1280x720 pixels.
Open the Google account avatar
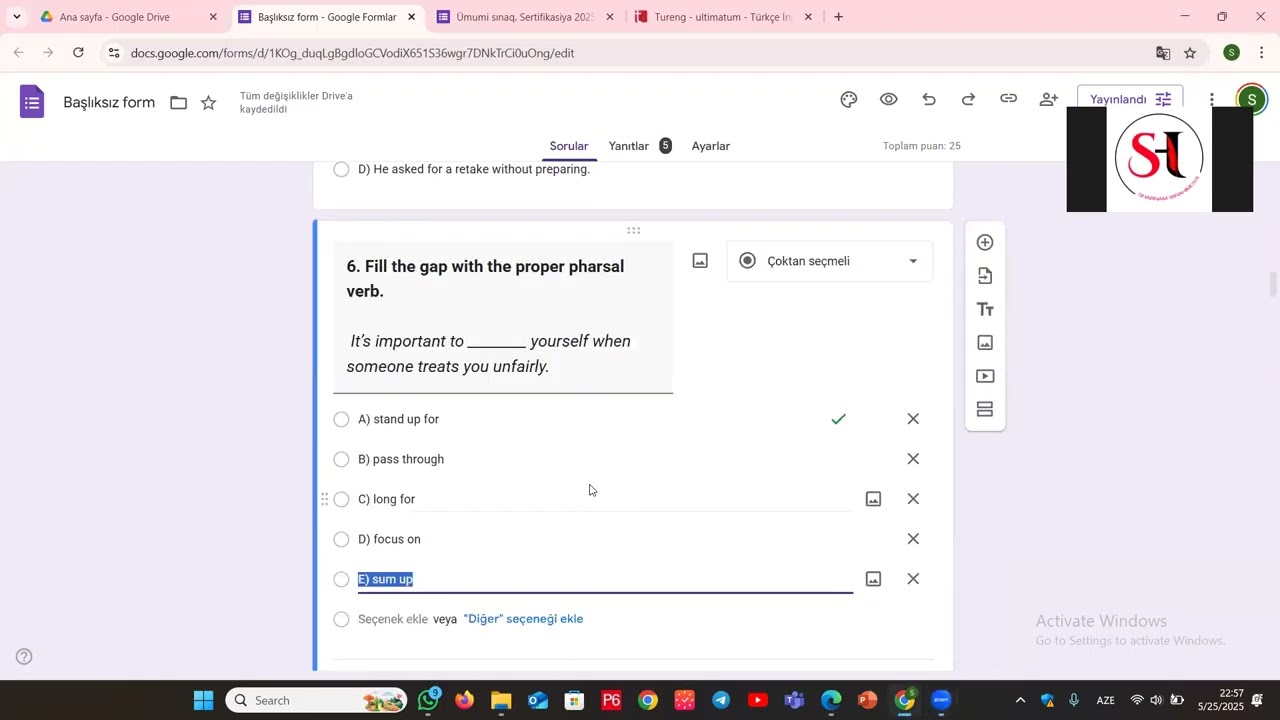click(x=1251, y=99)
